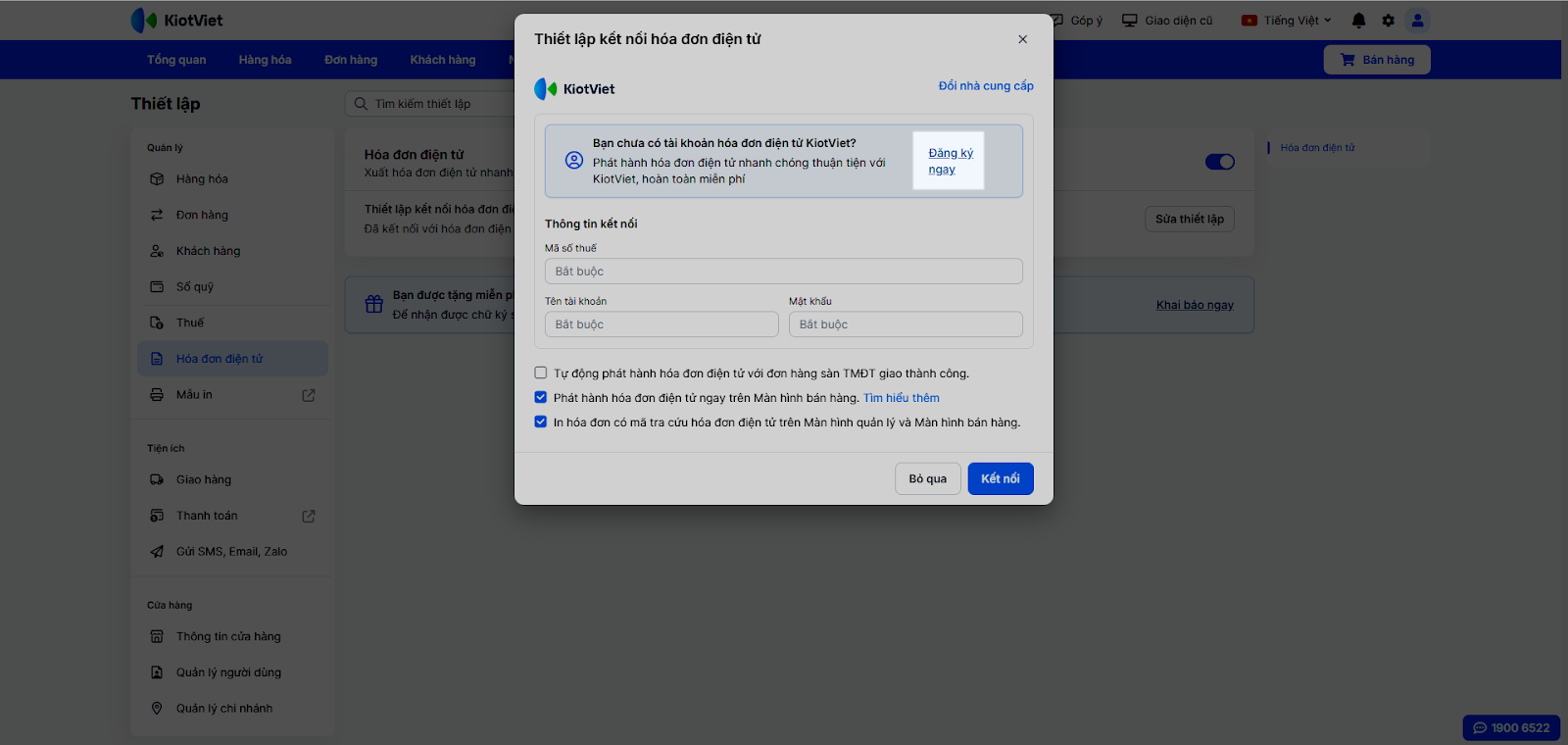Viewport: 1568px width, 745px height.
Task: Open the notifications bell
Action: click(1358, 21)
